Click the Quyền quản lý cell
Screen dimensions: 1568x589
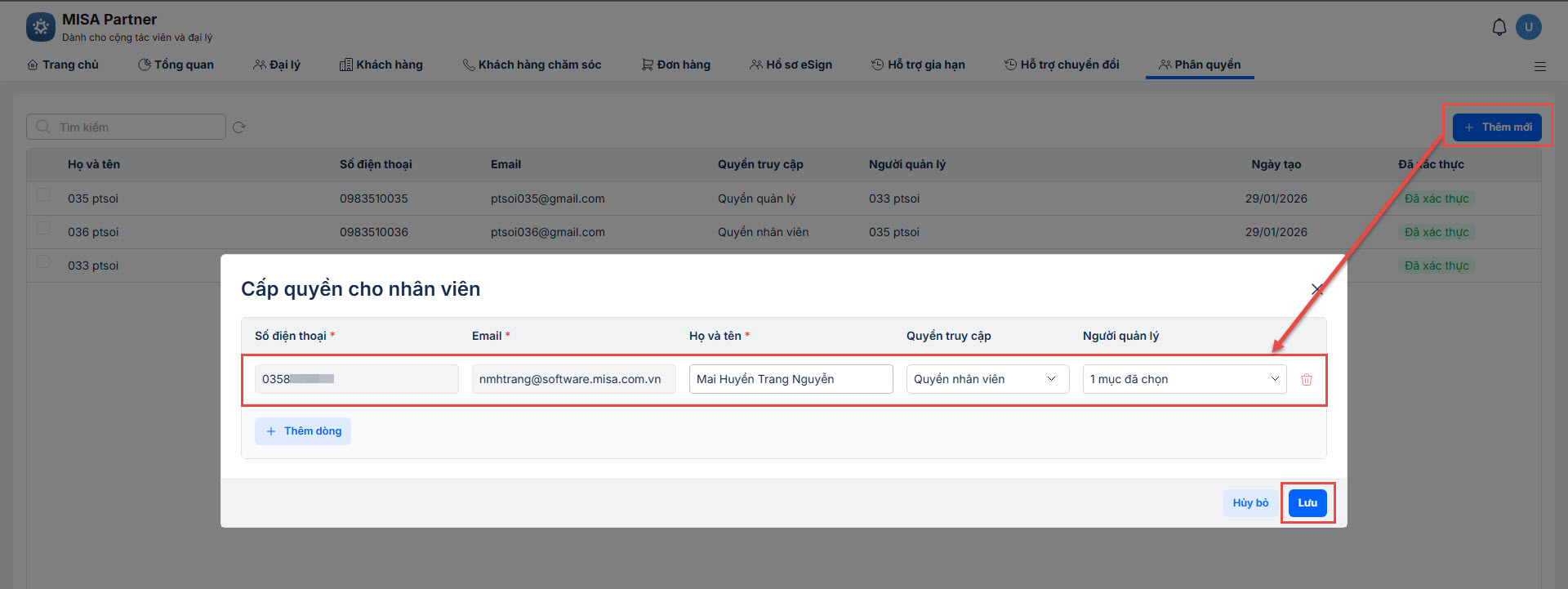click(757, 199)
